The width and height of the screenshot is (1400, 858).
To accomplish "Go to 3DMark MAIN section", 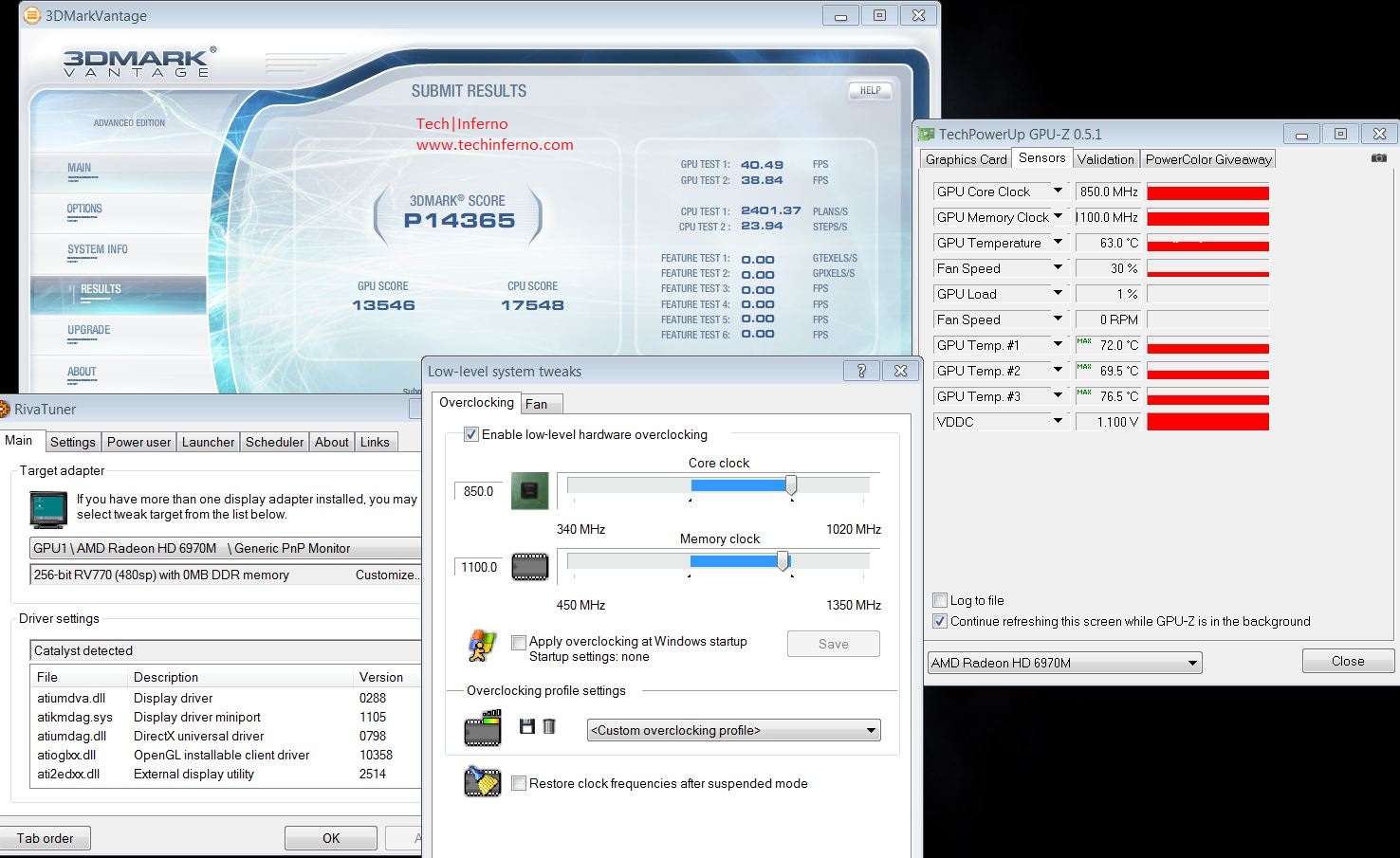I will 80,168.
